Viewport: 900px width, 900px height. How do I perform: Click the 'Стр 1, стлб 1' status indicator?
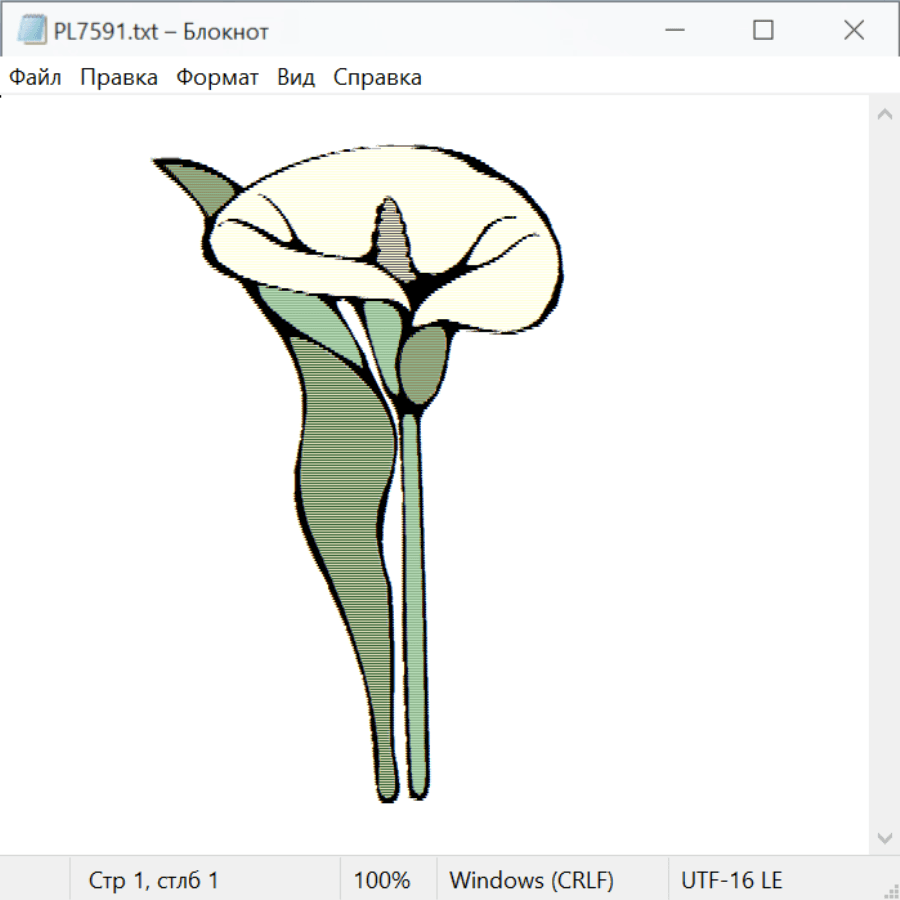click(x=154, y=880)
